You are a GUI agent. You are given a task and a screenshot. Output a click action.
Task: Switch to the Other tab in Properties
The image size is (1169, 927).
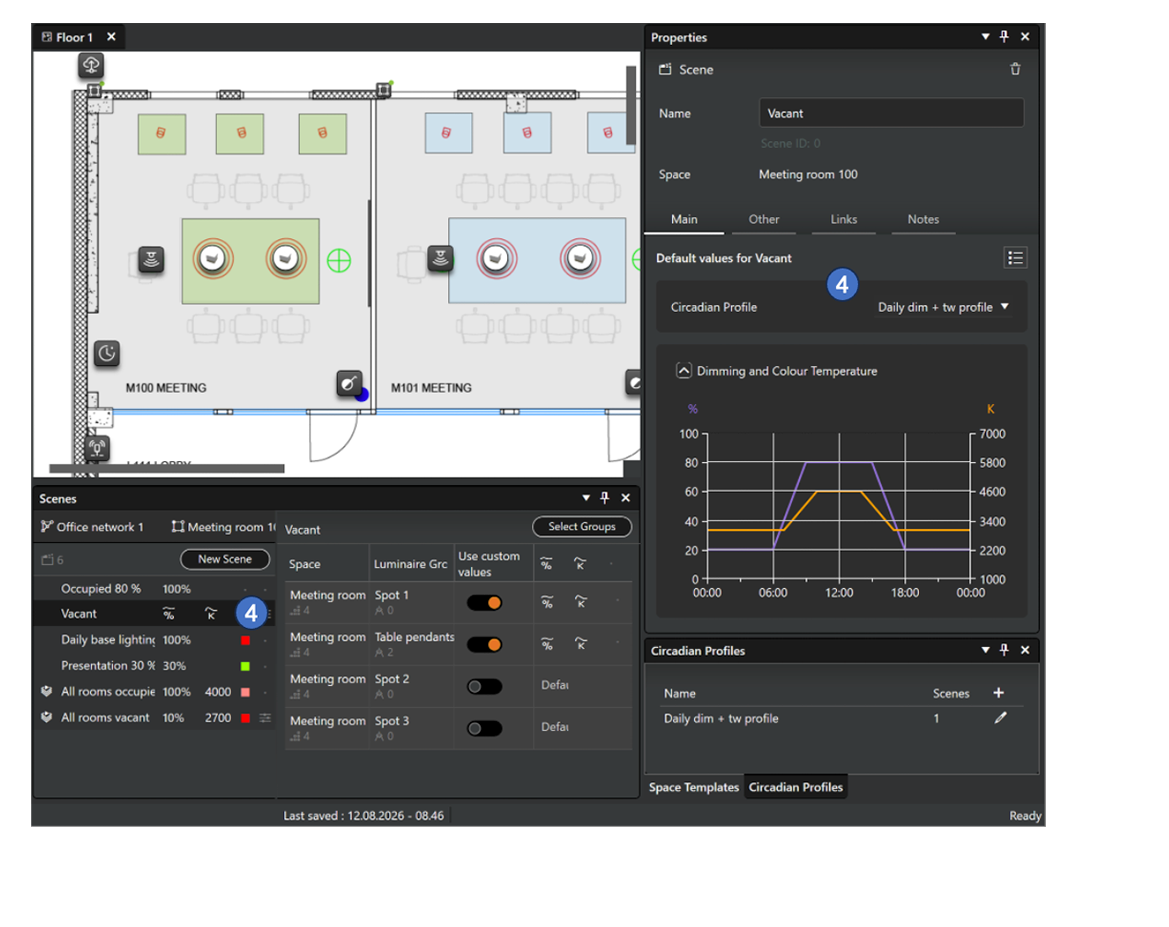point(763,219)
